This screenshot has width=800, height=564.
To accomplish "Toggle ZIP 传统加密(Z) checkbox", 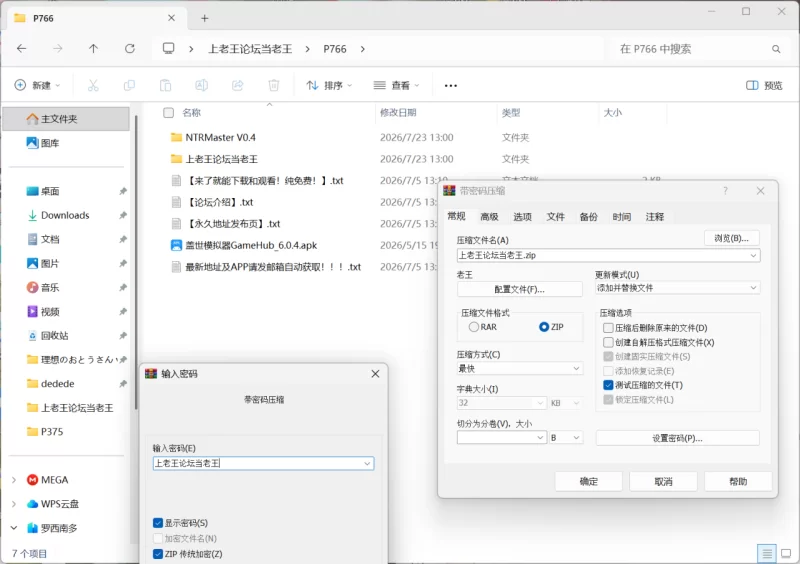I will (x=158, y=554).
